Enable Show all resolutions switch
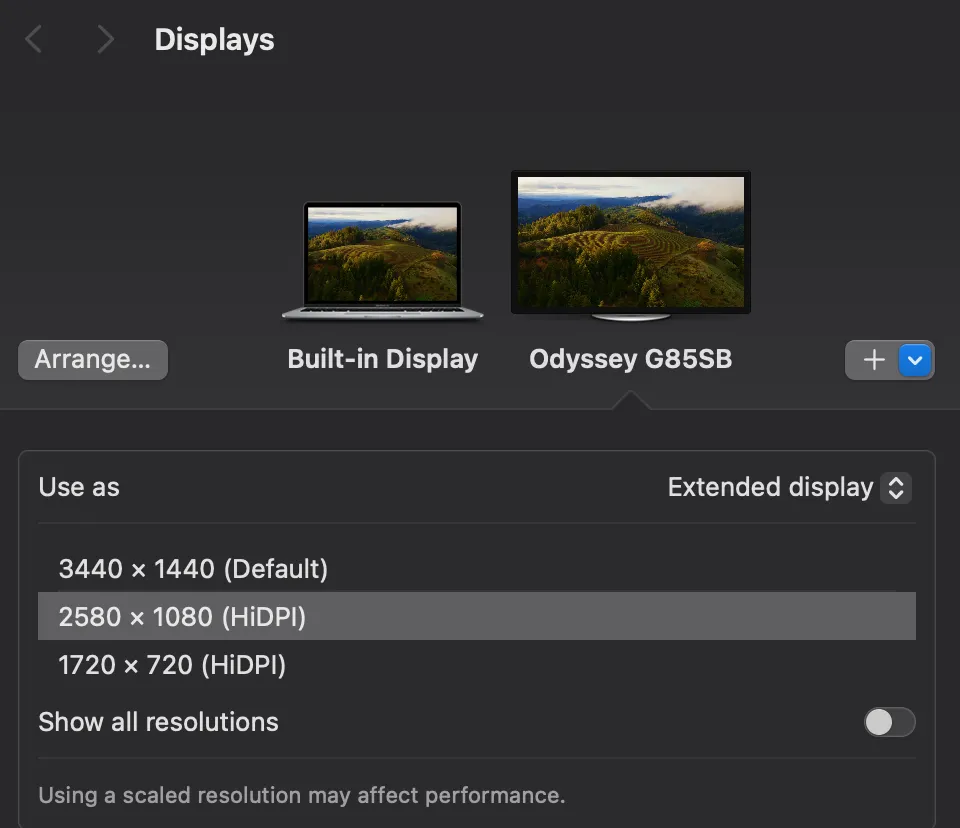 pos(890,722)
